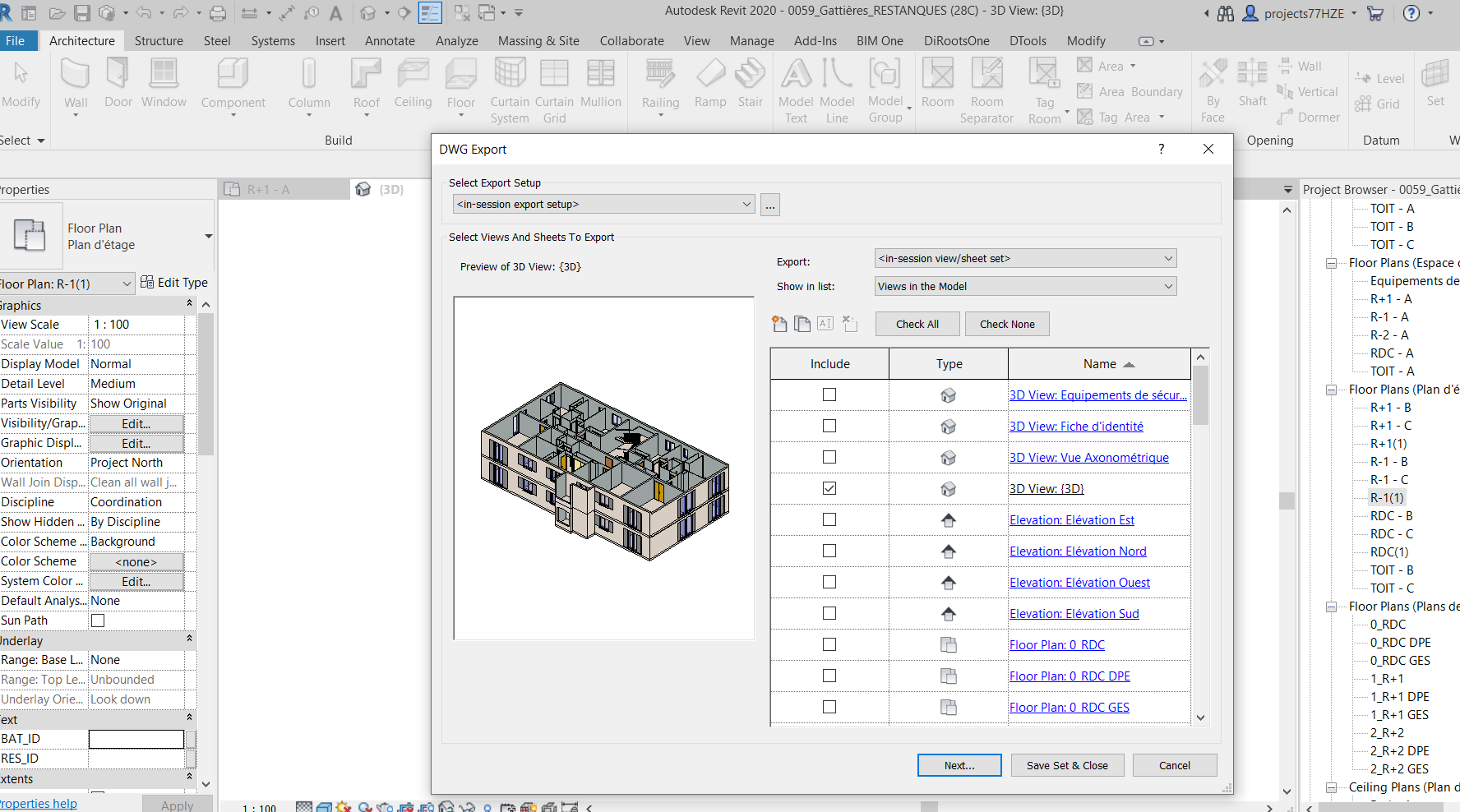Enable the Sun Path checkbox

click(x=98, y=620)
